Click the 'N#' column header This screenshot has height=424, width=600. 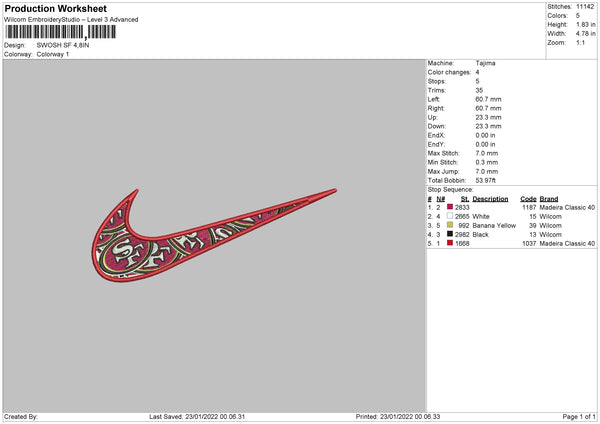(x=440, y=199)
